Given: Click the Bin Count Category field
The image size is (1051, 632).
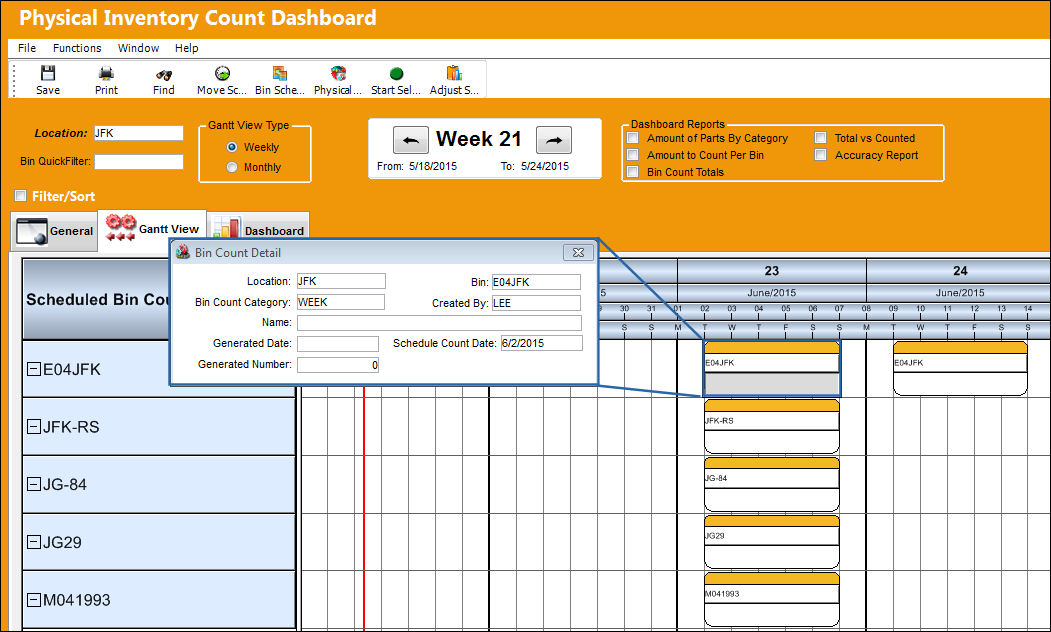Looking at the screenshot, I should click(341, 302).
